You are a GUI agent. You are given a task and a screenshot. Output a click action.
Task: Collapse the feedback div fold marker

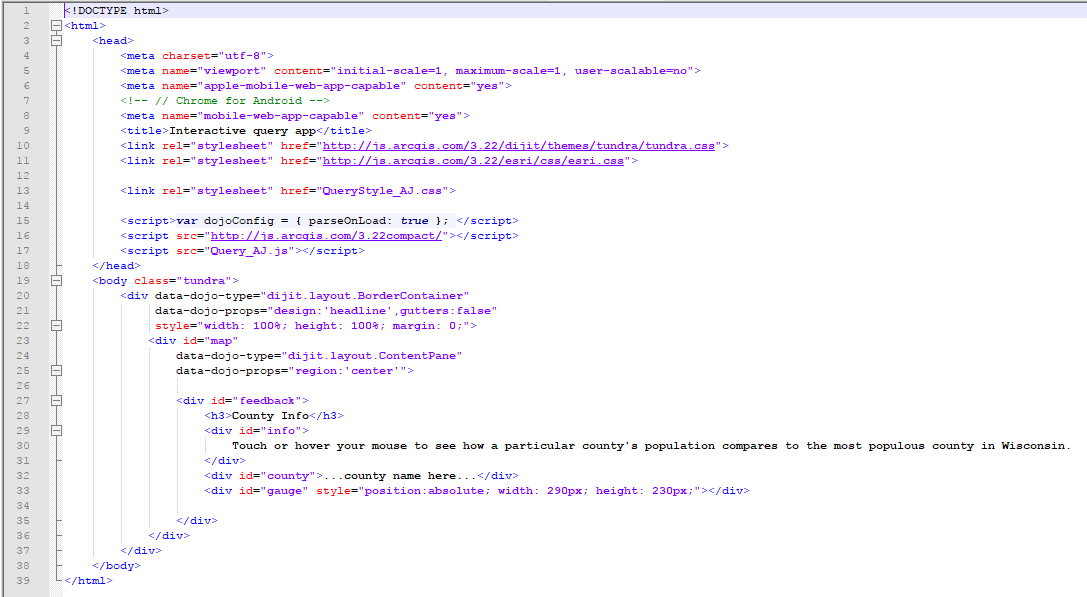pos(56,401)
